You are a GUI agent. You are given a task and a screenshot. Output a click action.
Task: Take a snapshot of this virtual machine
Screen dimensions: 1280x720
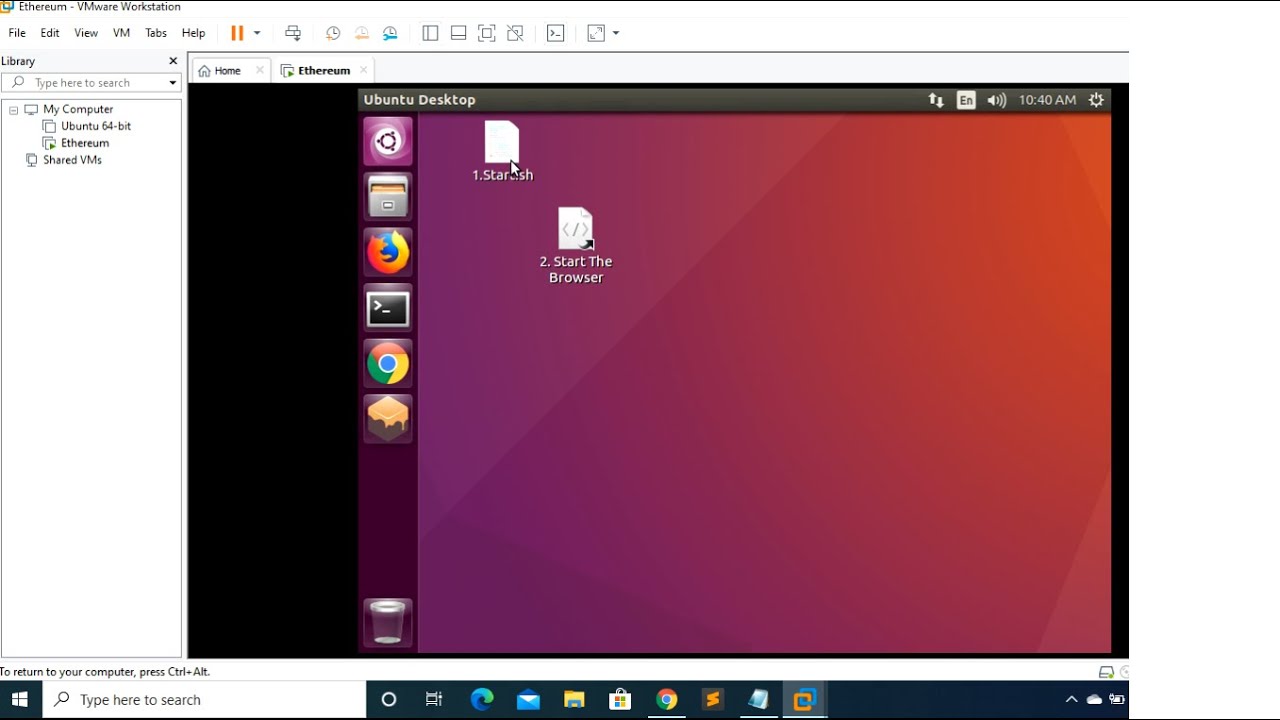[333, 33]
